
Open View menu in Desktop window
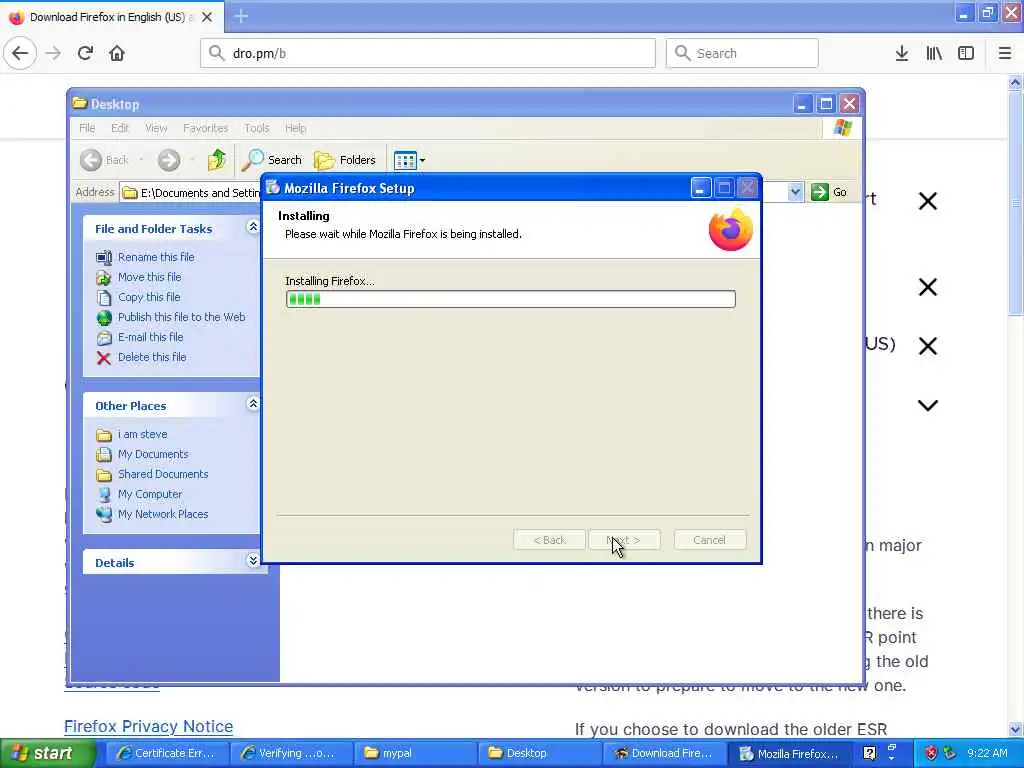(156, 128)
